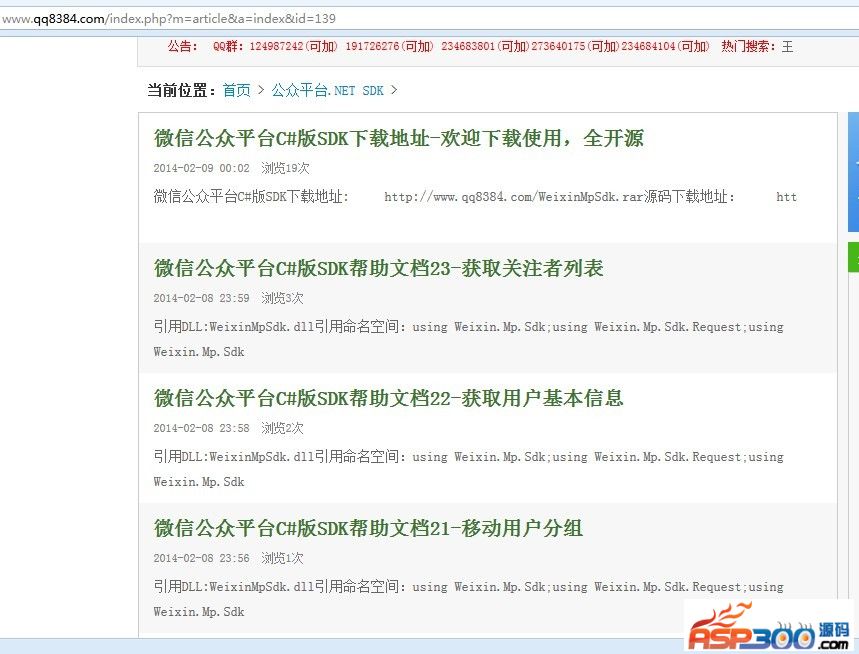Click date 2014-02-08 23:56
The image size is (859, 654).
(202, 558)
